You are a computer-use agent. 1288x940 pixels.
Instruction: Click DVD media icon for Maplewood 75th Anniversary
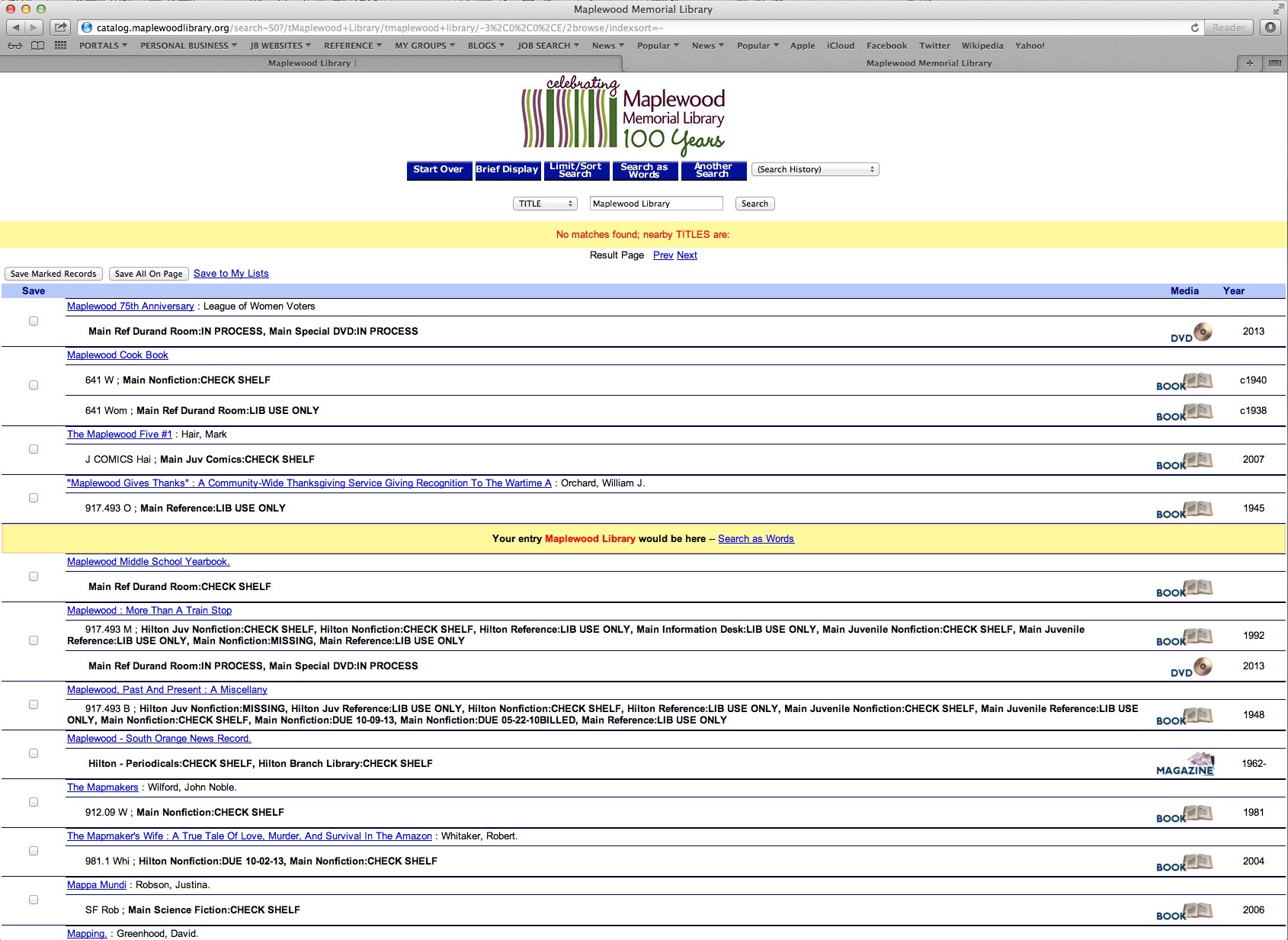tap(1191, 332)
